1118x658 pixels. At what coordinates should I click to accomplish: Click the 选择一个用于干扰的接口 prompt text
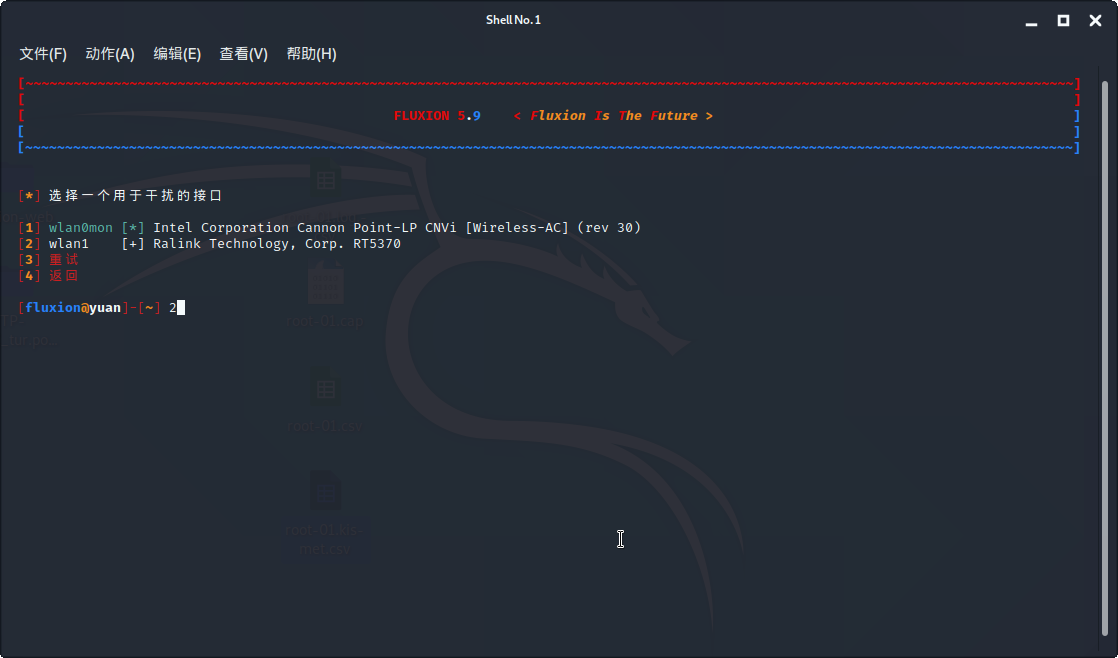point(135,195)
